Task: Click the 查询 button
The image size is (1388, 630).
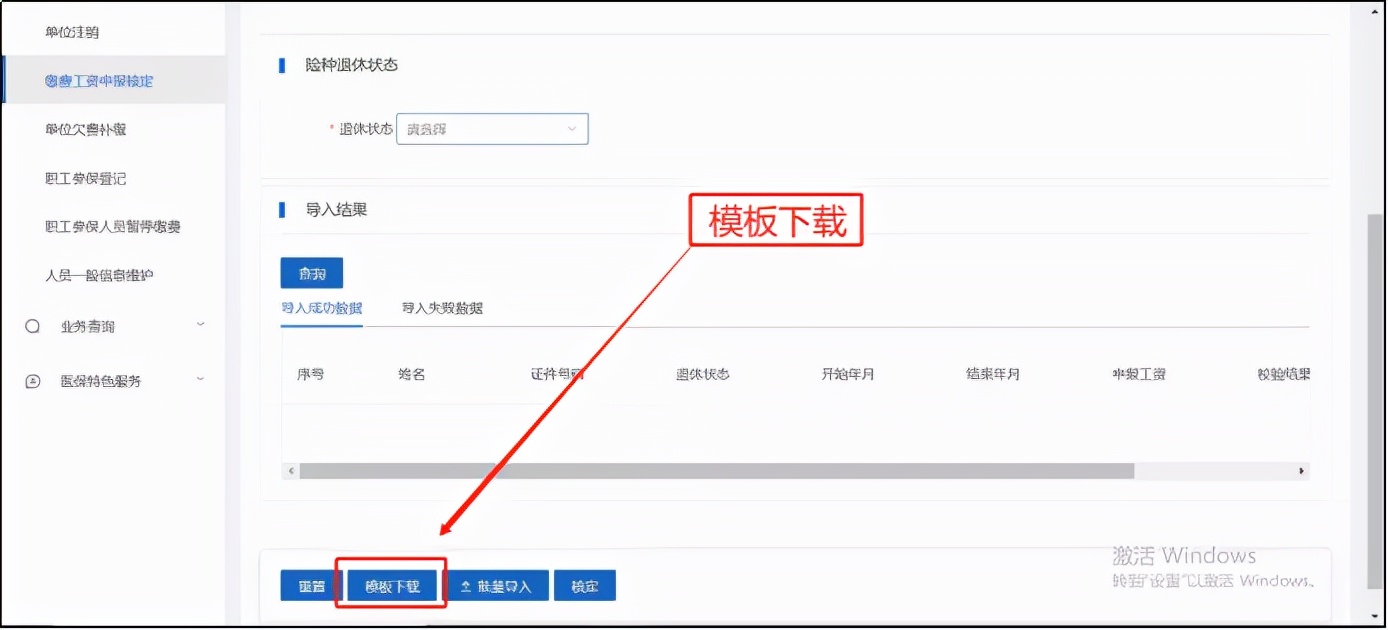Action: click(x=312, y=272)
